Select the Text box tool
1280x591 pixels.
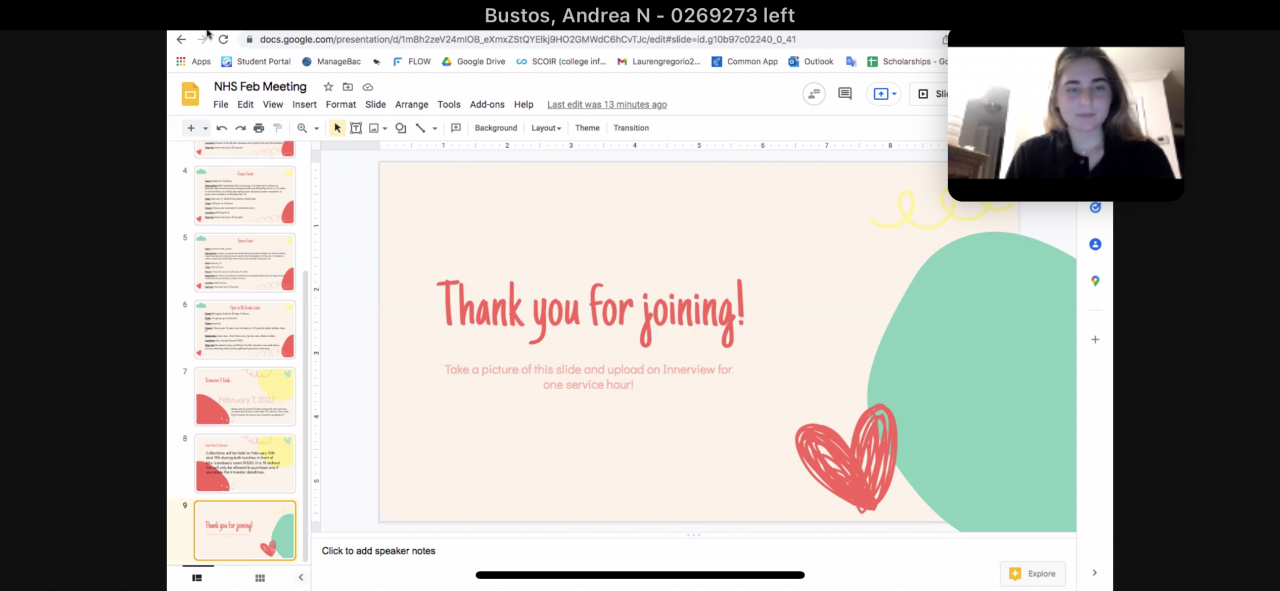(x=355, y=128)
